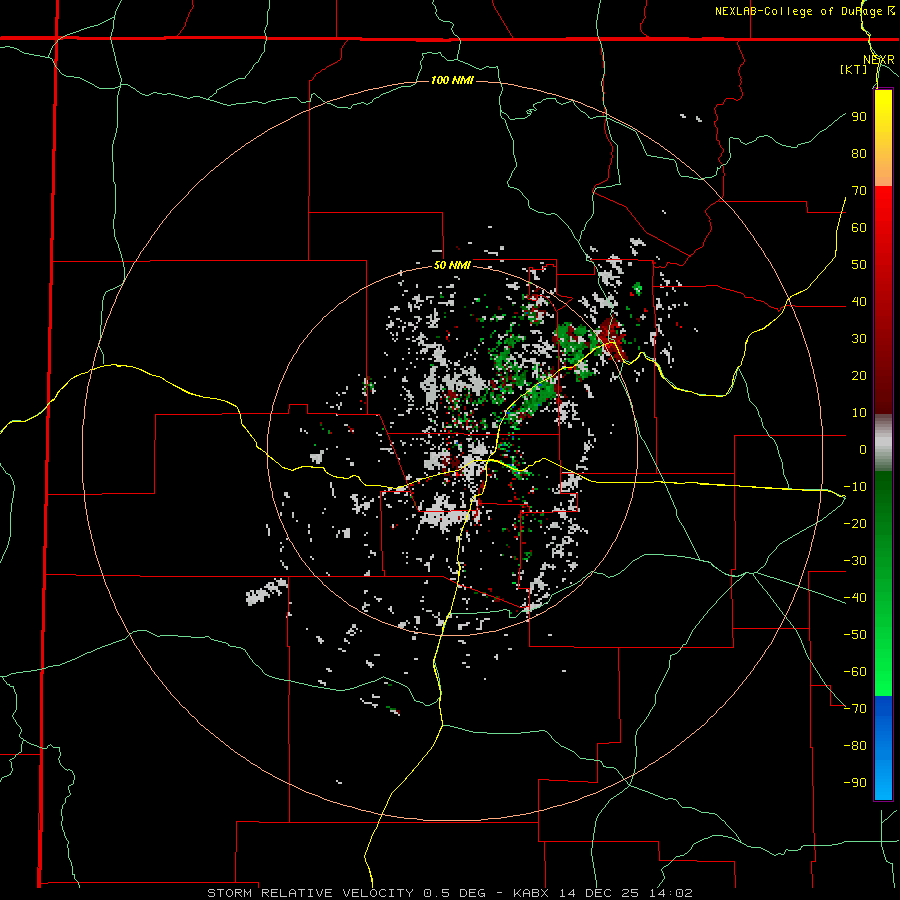This screenshot has width=900, height=900.
Task: Pick the gray zero-velocity colorbar band
Action: click(x=883, y=443)
